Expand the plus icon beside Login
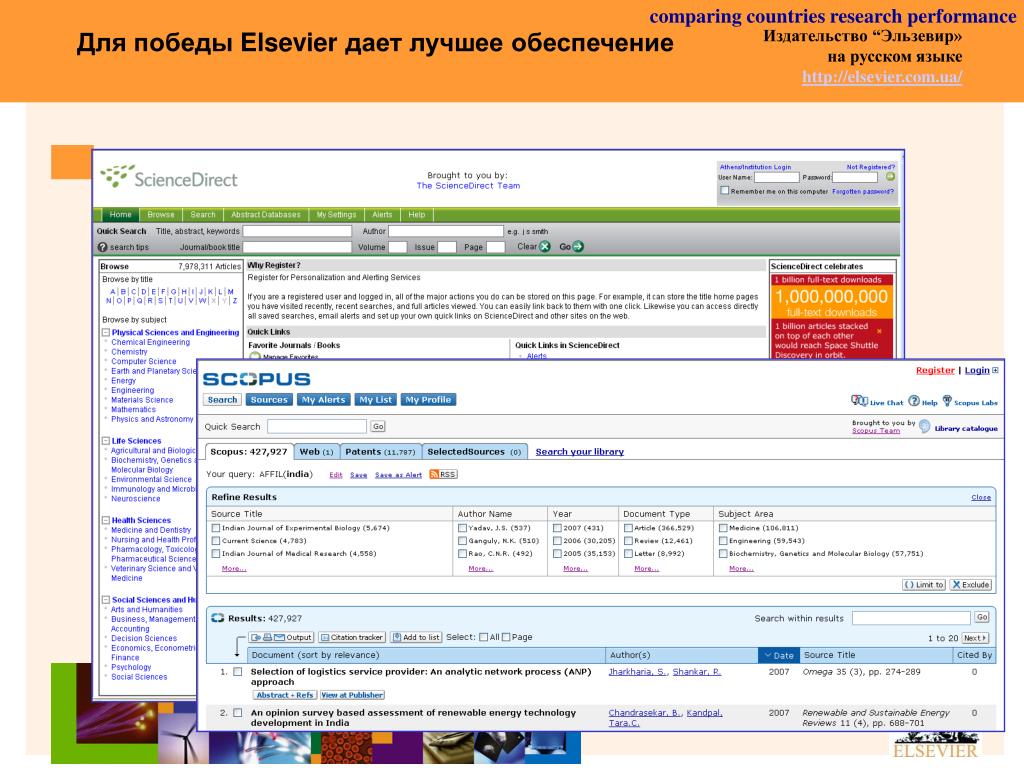 [995, 370]
